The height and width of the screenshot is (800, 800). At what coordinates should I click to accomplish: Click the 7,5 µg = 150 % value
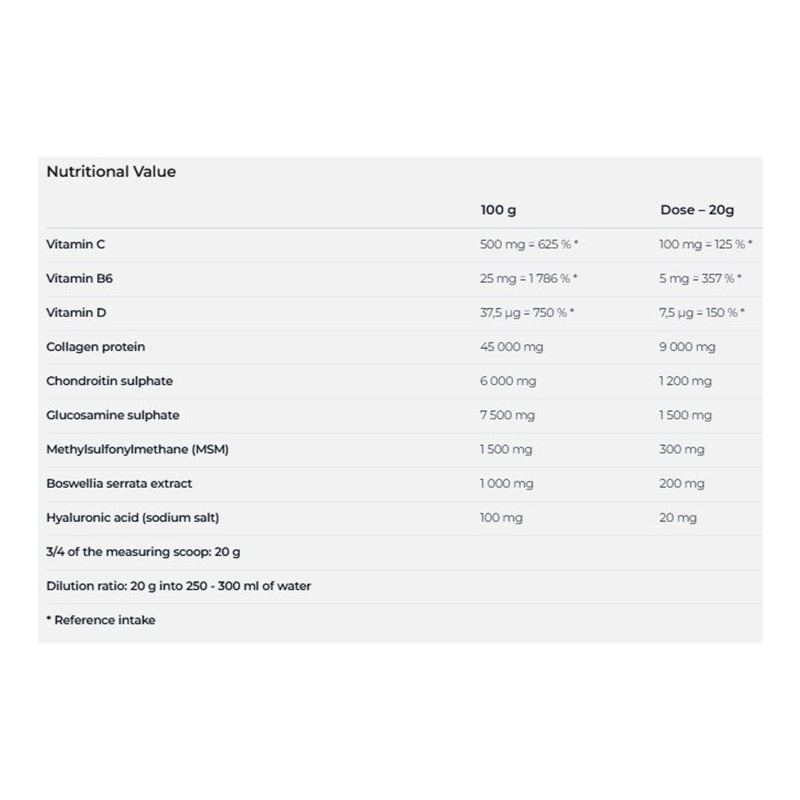click(702, 313)
